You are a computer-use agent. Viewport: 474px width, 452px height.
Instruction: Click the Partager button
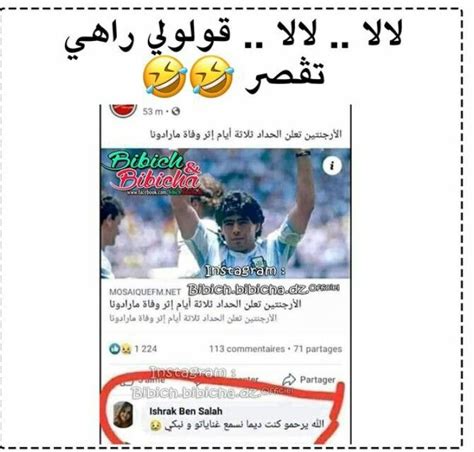click(x=309, y=379)
